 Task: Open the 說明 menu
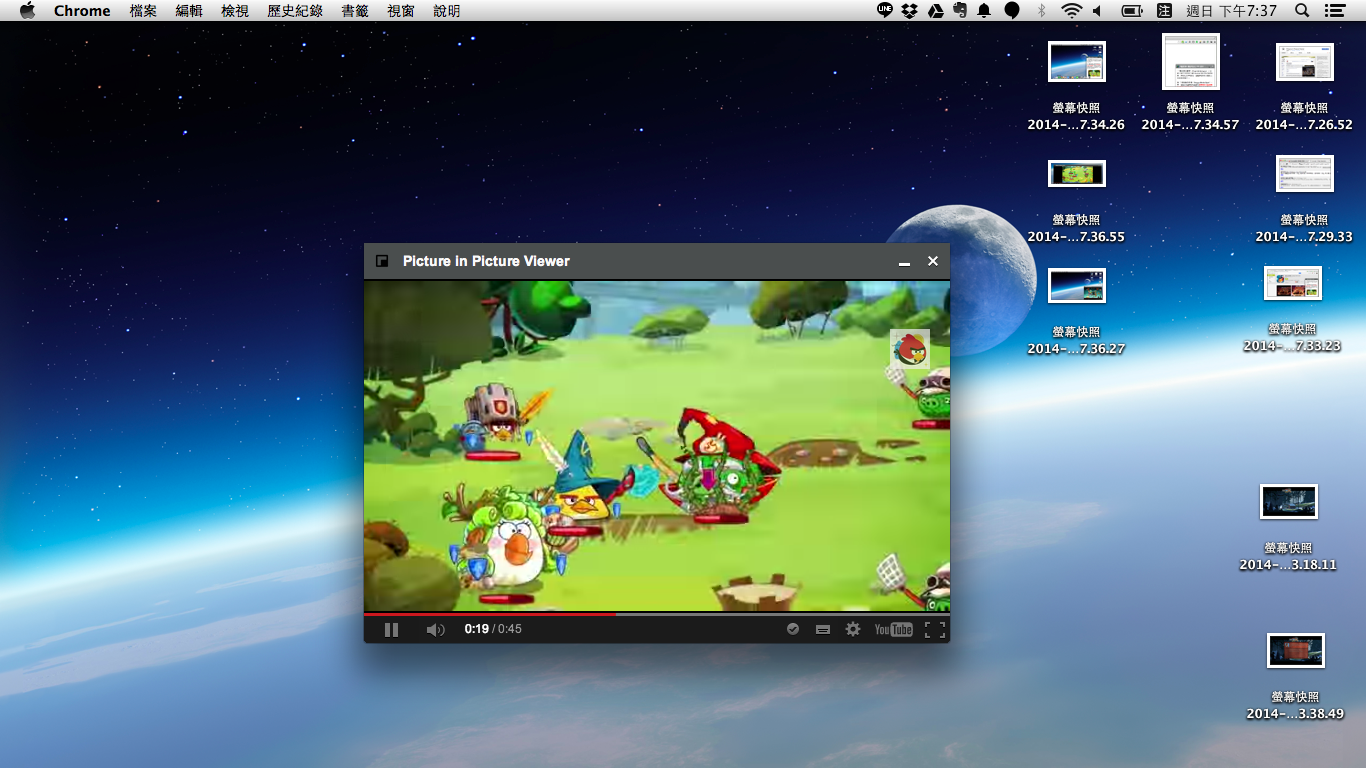(447, 11)
